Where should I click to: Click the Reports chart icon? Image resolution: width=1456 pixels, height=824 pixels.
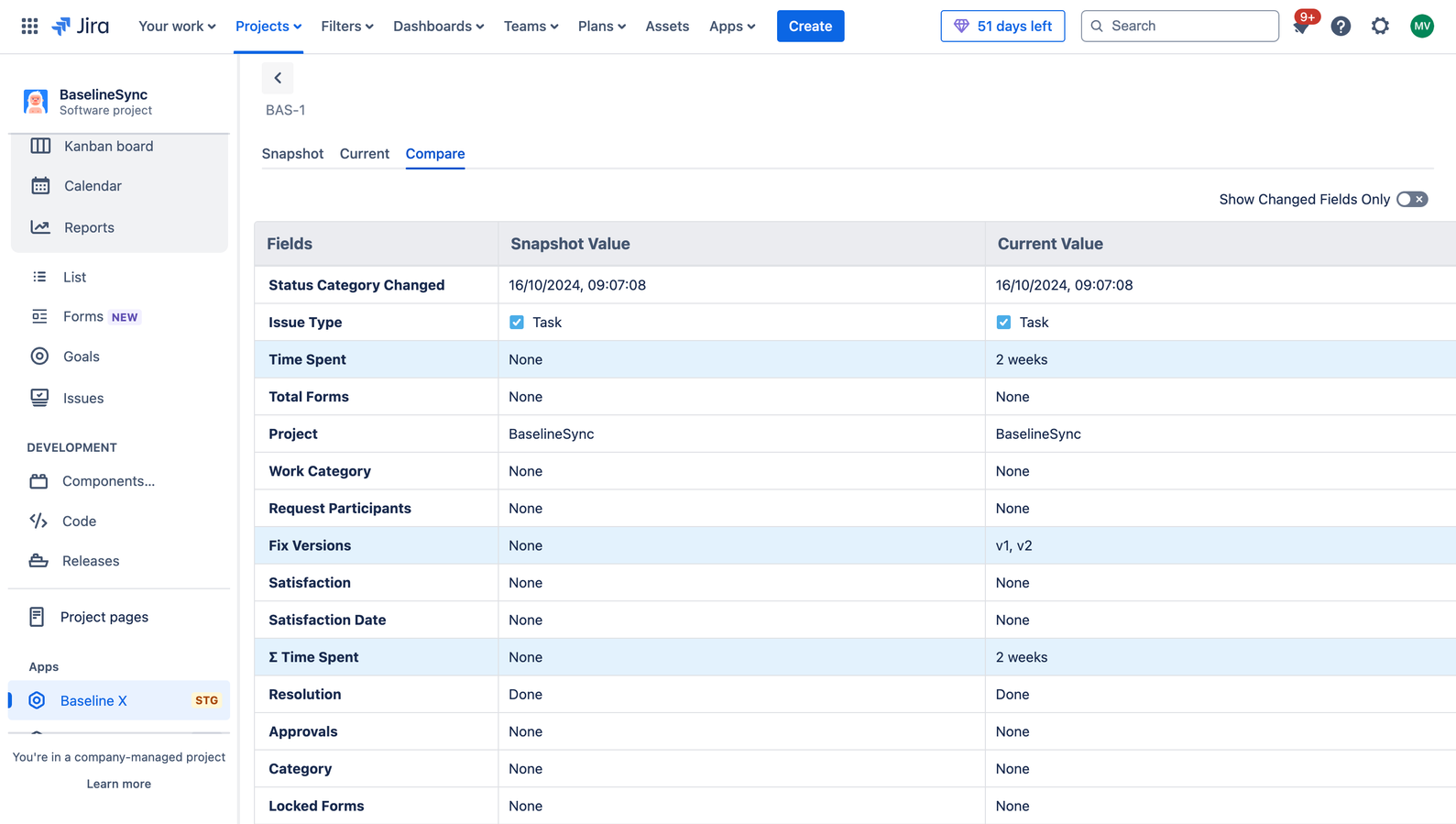coord(40,227)
